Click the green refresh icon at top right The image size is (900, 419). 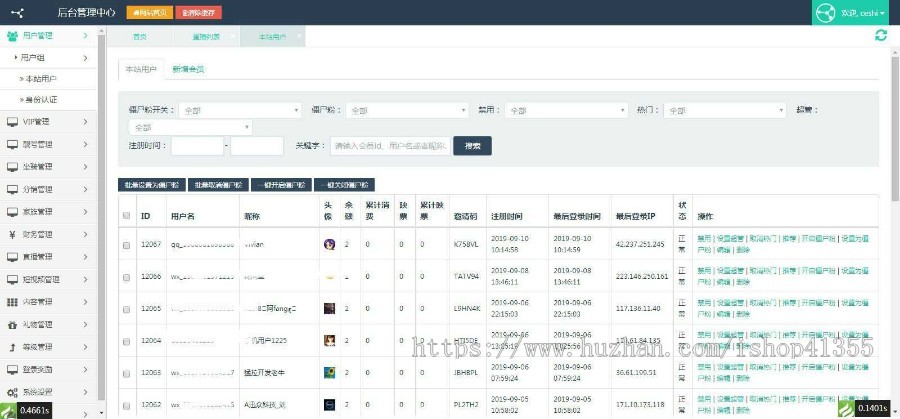tap(880, 36)
